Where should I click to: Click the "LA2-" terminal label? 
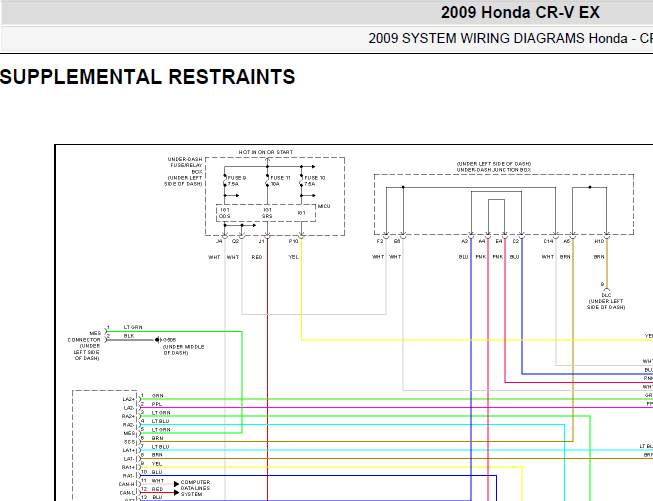click(129, 408)
